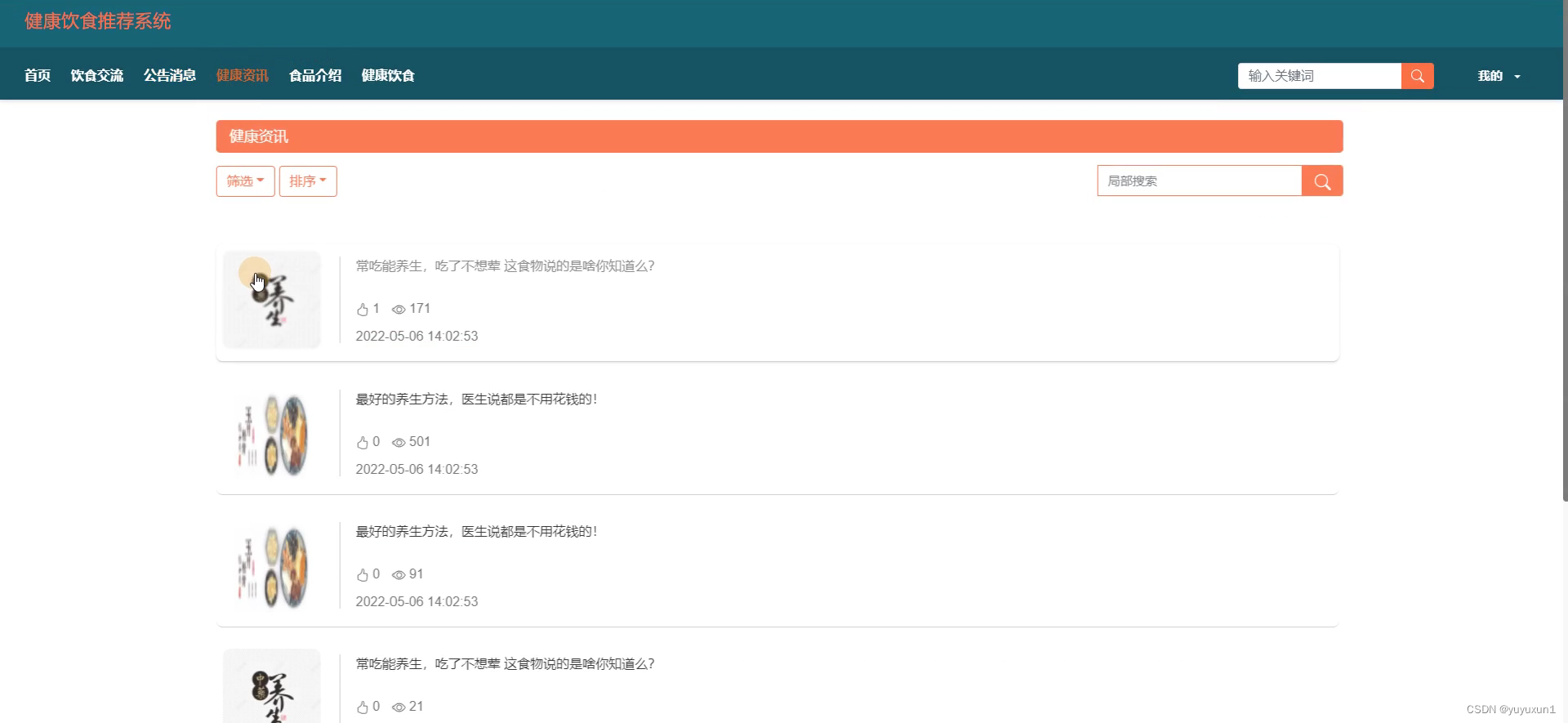This screenshot has height=723, width=1568.
Task: Click the eye icon beside 501 views
Action: (x=399, y=443)
